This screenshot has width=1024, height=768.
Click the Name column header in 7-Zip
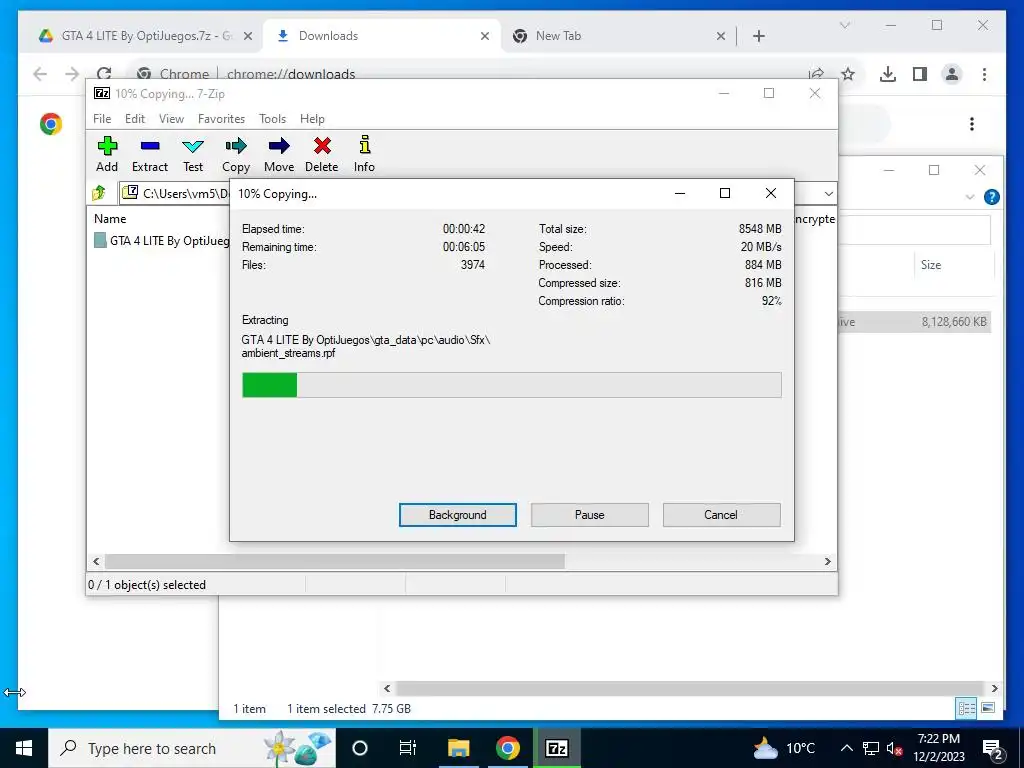click(x=110, y=219)
